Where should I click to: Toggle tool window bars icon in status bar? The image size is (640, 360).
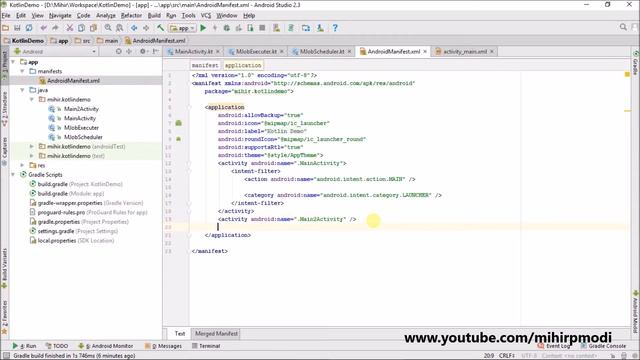[x=6, y=356]
